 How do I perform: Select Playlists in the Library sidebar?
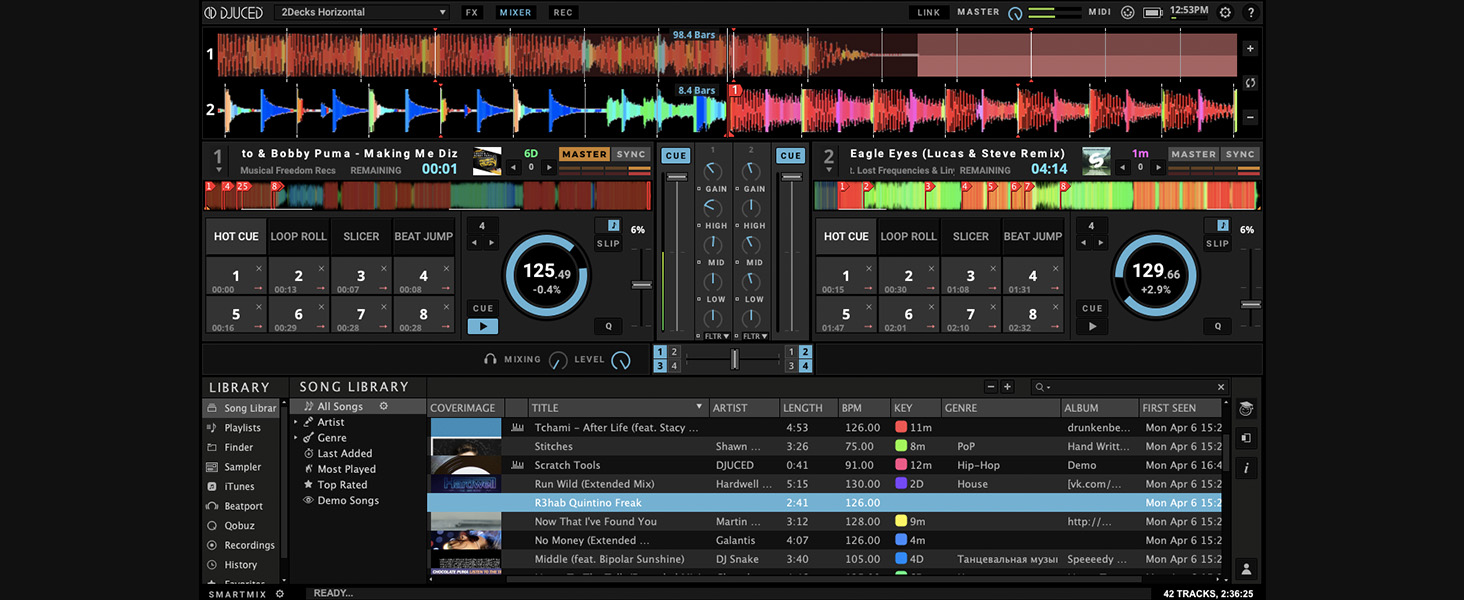[x=242, y=428]
